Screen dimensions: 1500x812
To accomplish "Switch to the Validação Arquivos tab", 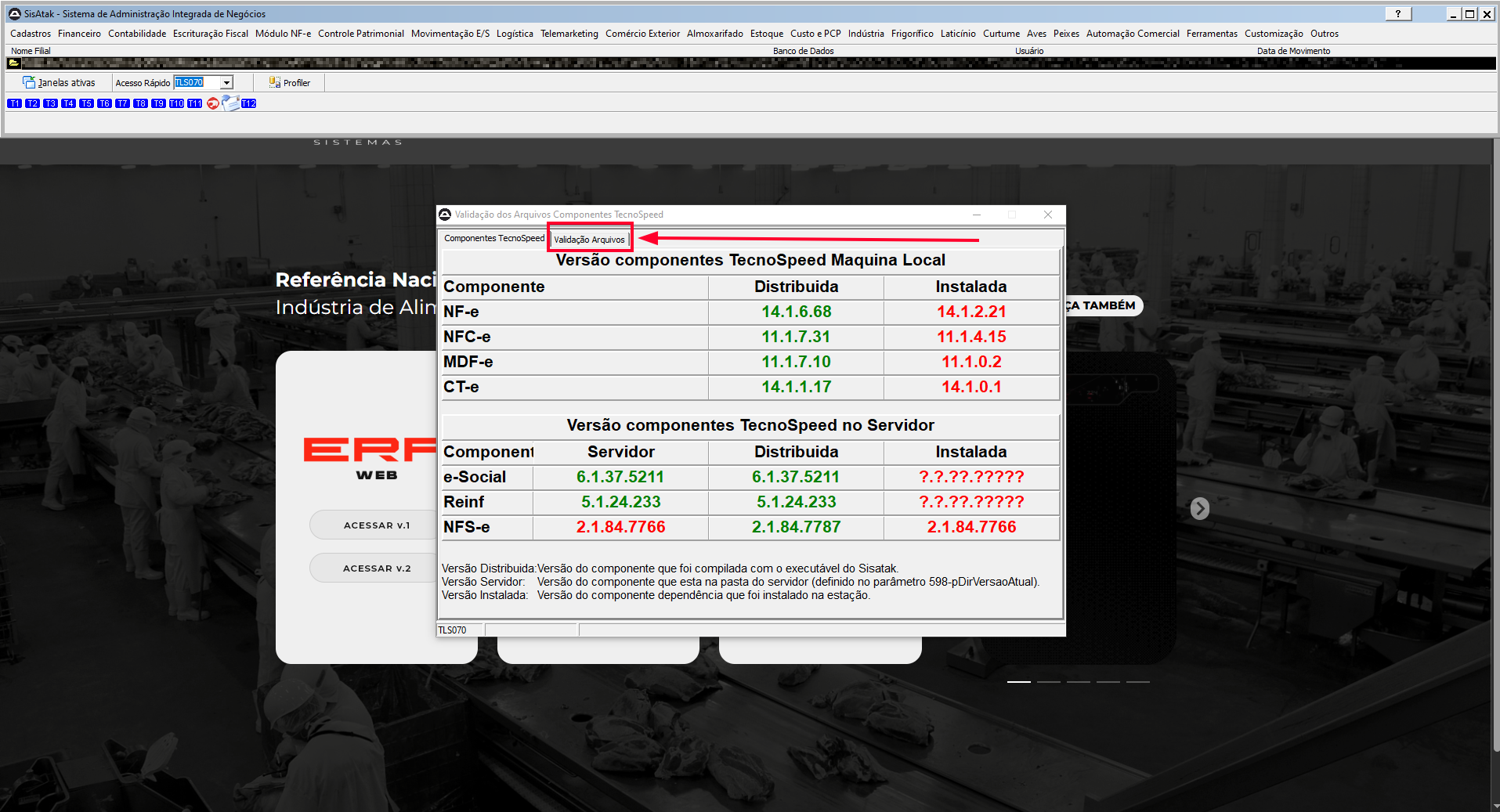I will pyautogui.click(x=589, y=240).
